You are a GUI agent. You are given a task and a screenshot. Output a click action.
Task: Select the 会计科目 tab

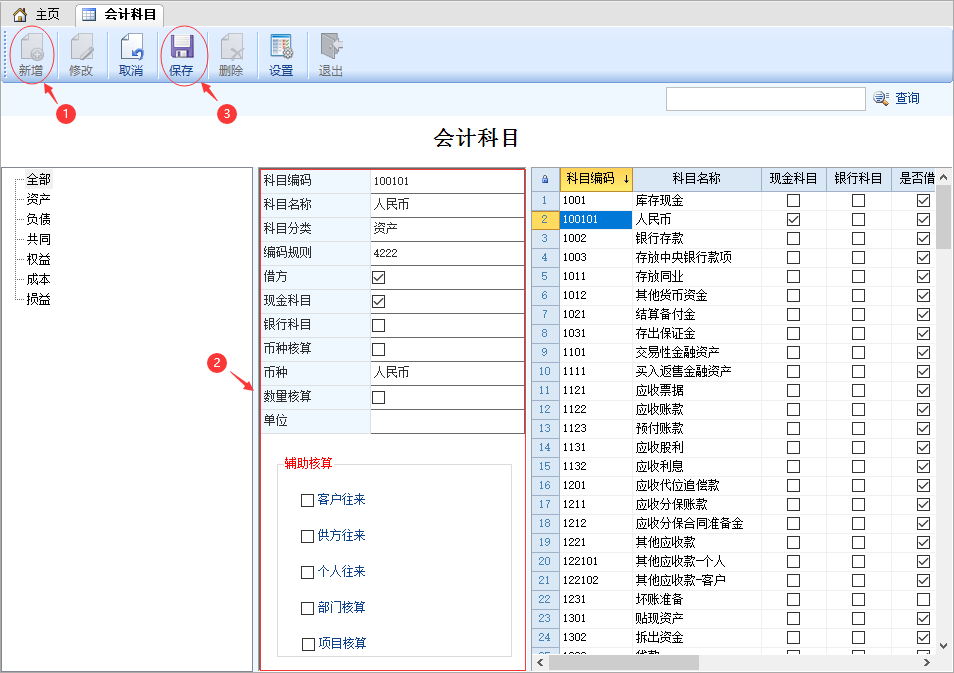pyautogui.click(x=119, y=14)
